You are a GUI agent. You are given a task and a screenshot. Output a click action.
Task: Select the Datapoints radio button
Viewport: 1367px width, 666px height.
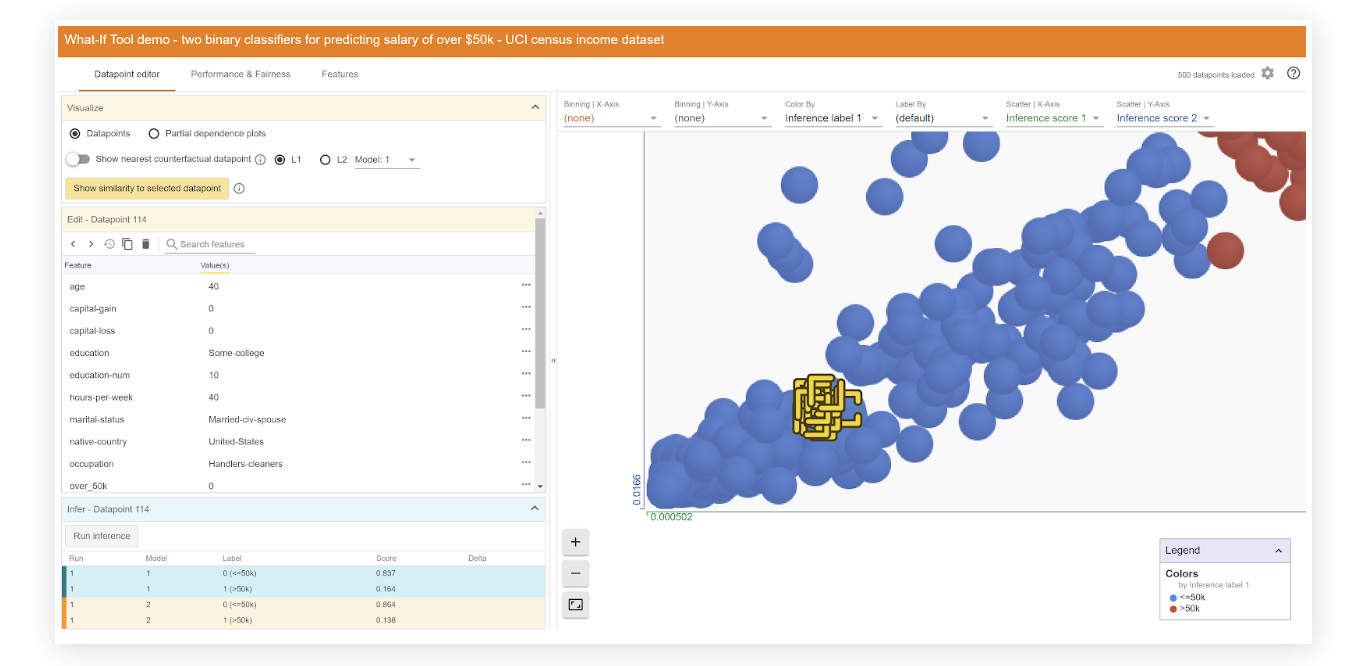75,133
